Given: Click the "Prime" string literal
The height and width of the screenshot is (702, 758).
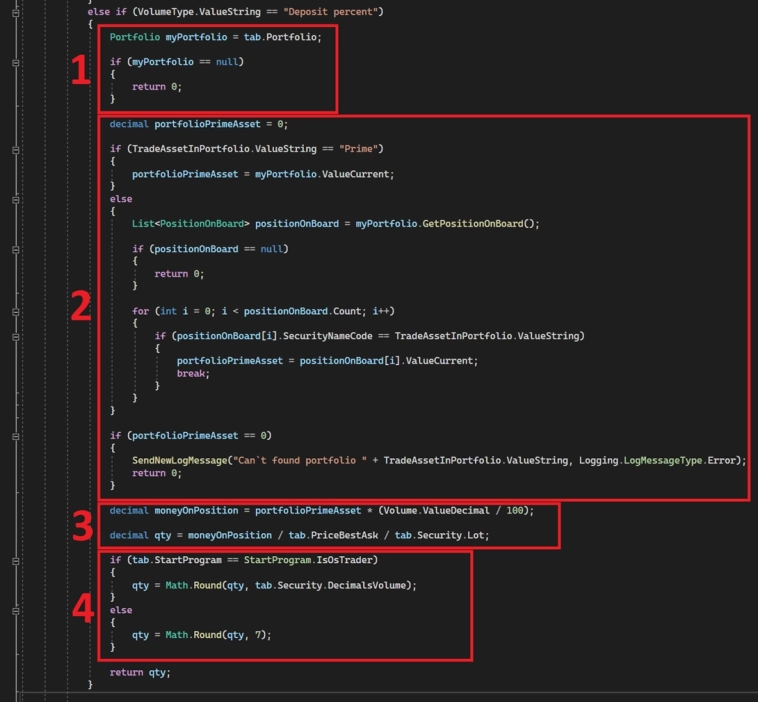Looking at the screenshot, I should click(x=358, y=149).
